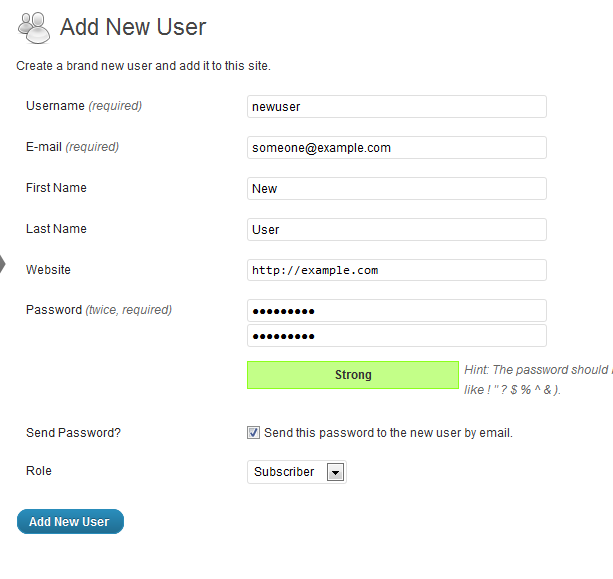Click the E-mail field with someone@example.com
The width and height of the screenshot is (613, 579).
point(396,147)
